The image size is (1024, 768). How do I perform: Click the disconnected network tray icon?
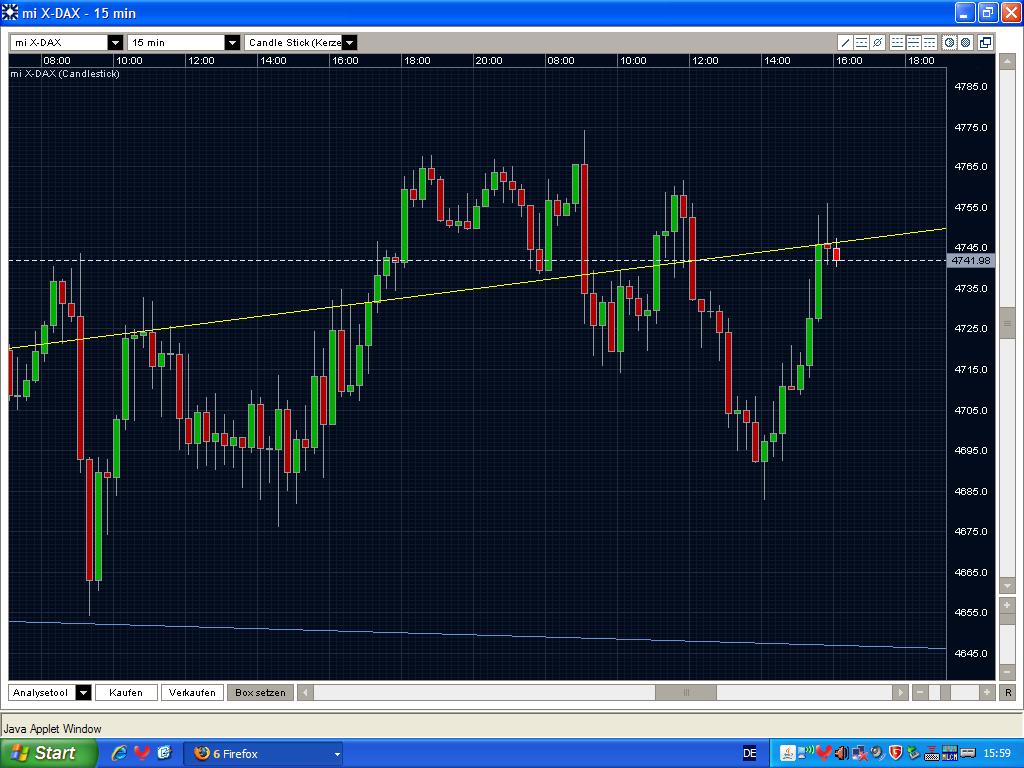[859, 753]
